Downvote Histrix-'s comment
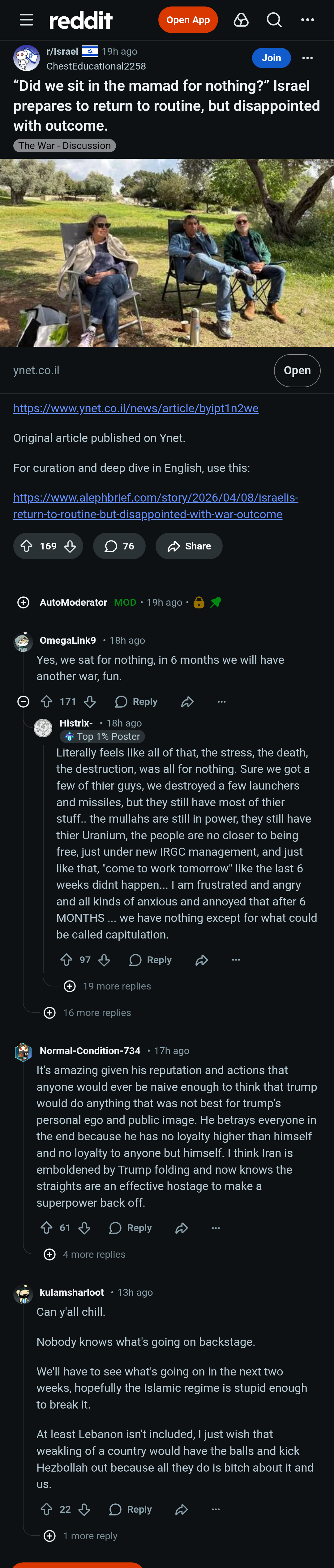Image resolution: width=334 pixels, height=1568 pixels. [x=104, y=960]
